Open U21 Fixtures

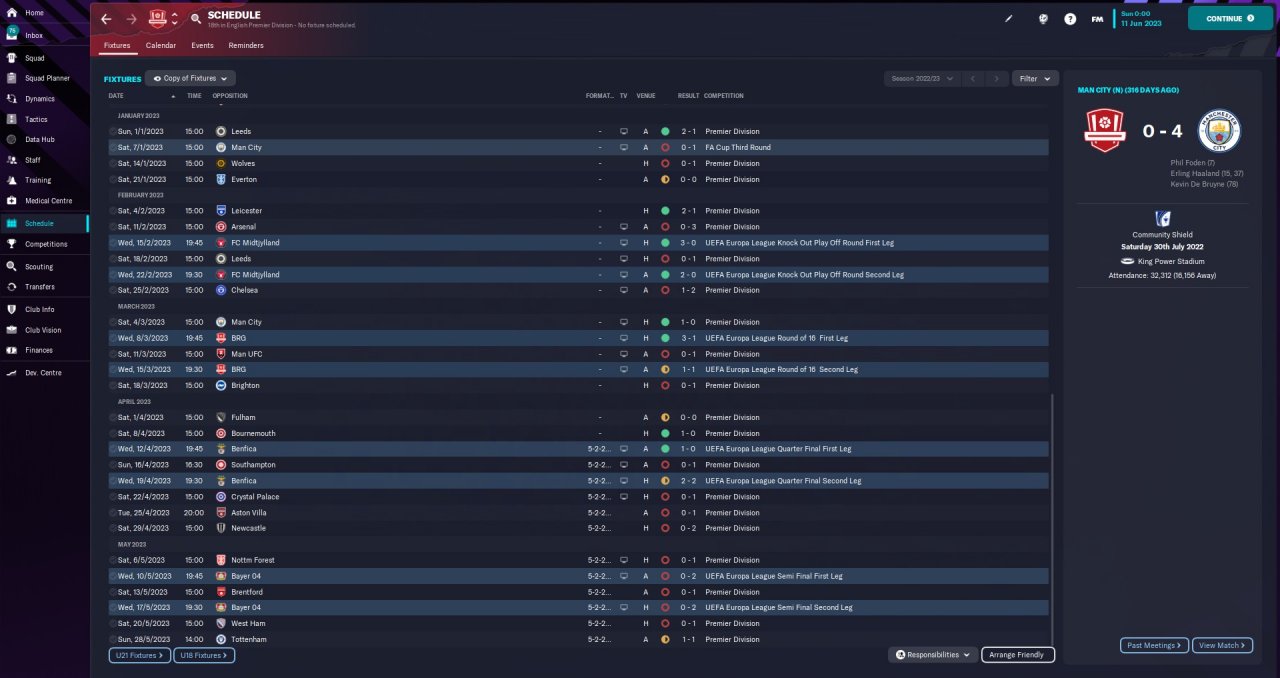pyautogui.click(x=139, y=655)
